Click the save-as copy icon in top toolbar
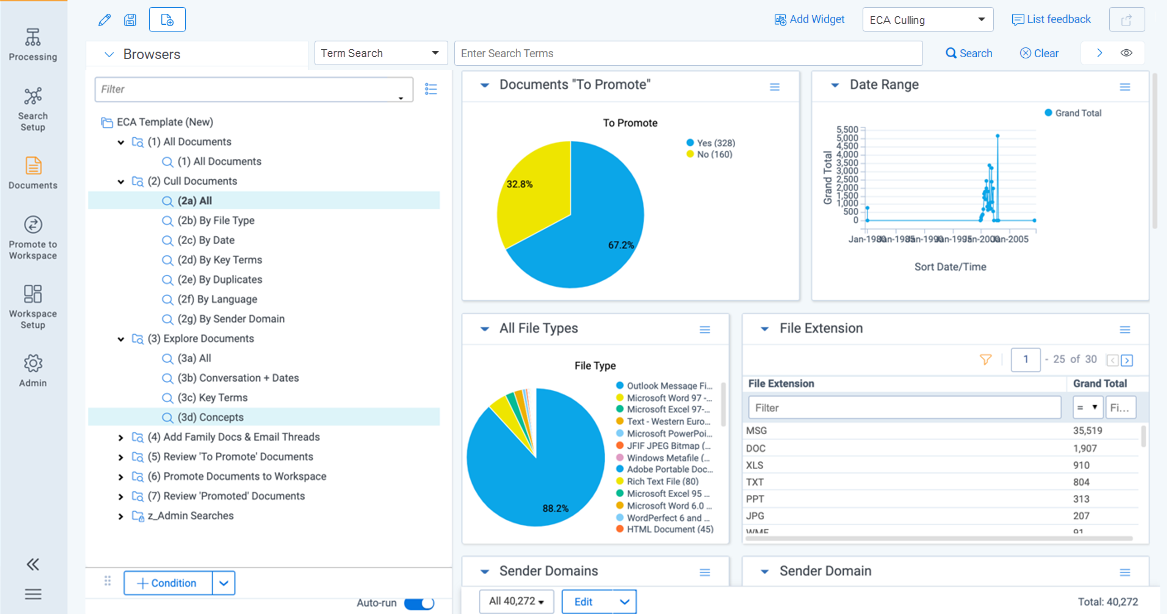This screenshot has width=1167, height=614. [x=167, y=20]
